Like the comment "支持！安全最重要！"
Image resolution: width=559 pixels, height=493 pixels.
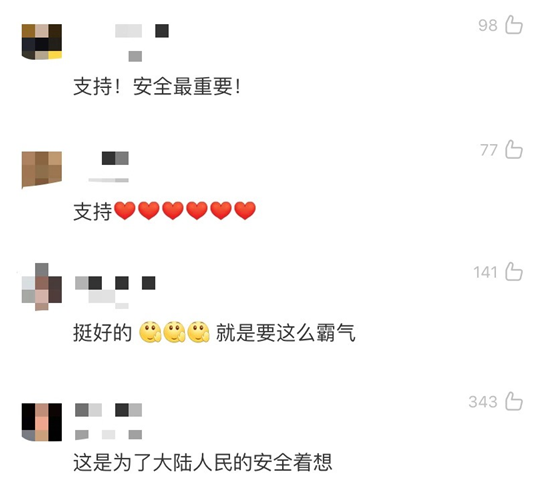coord(514,25)
